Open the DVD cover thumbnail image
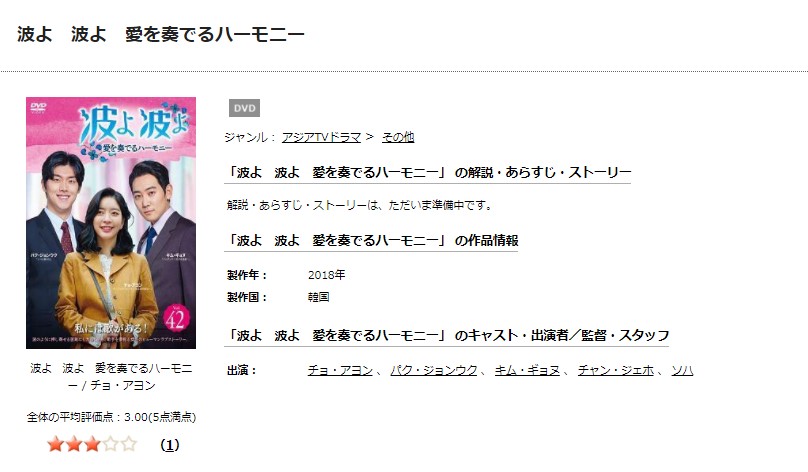The width and height of the screenshot is (808, 472). click(x=111, y=223)
